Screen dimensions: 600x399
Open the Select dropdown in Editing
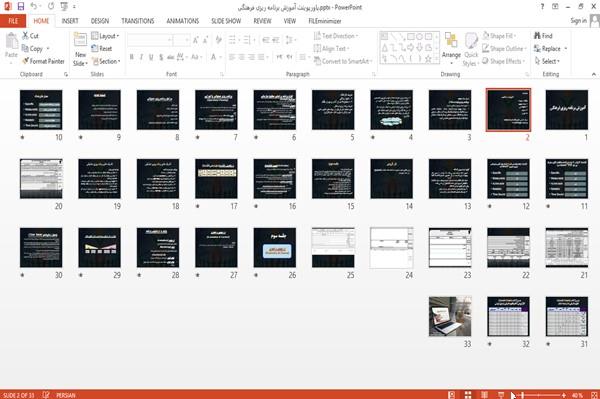547,61
